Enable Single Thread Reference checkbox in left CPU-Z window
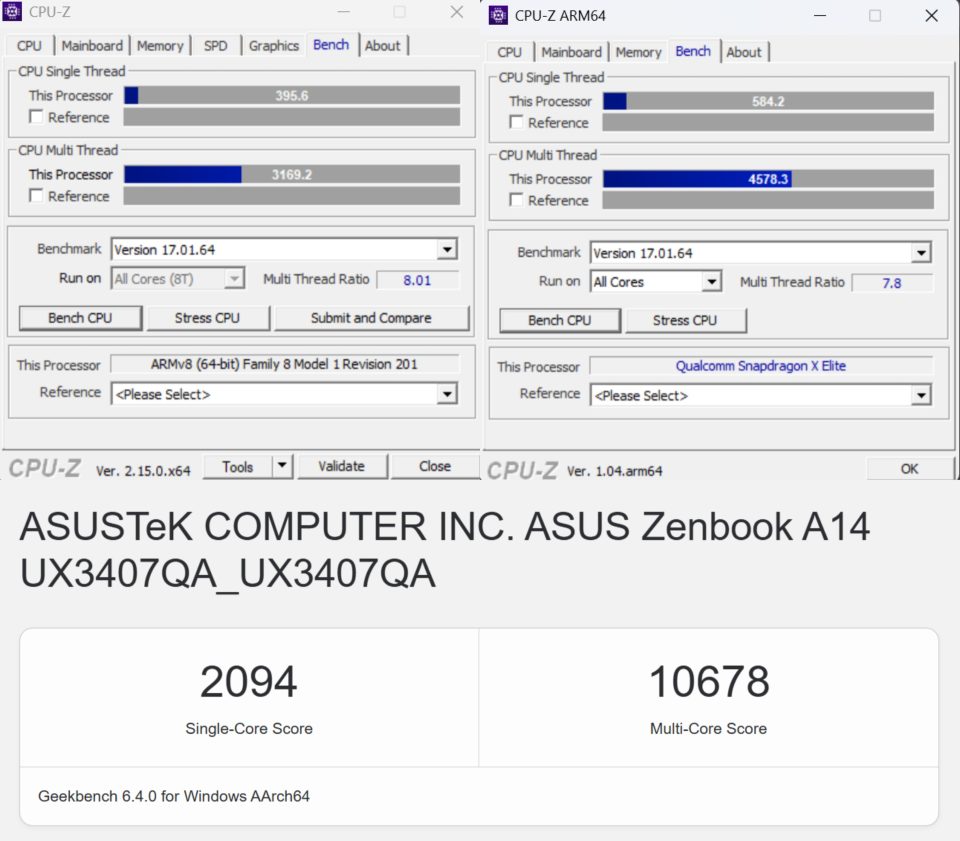 click(x=36, y=116)
